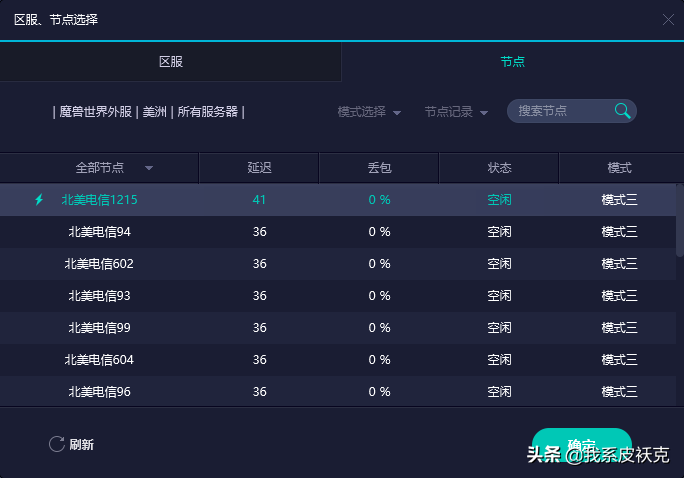Select node 北美电信96

[338, 392]
